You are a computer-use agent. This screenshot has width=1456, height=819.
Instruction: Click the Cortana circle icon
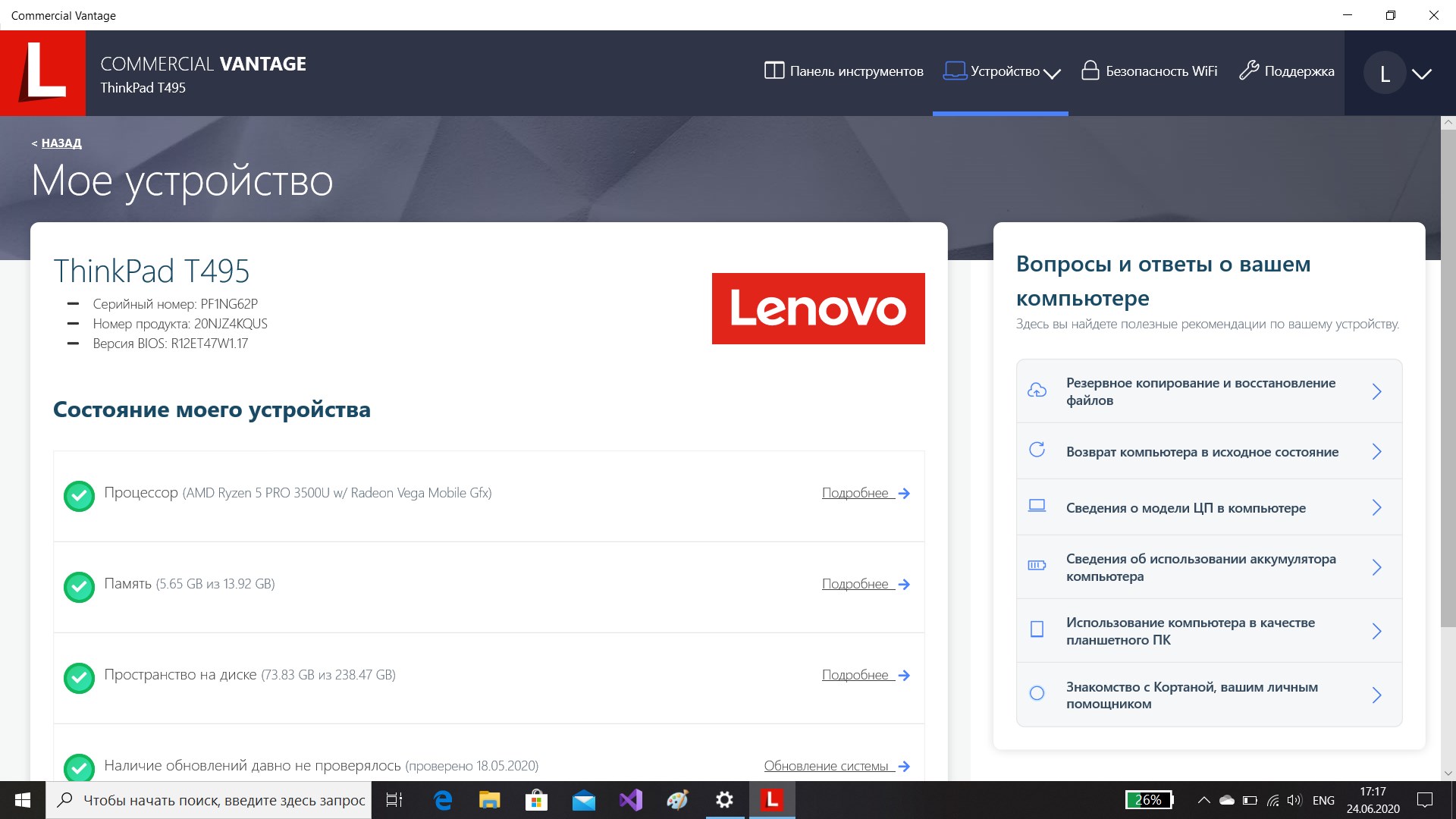click(1037, 693)
